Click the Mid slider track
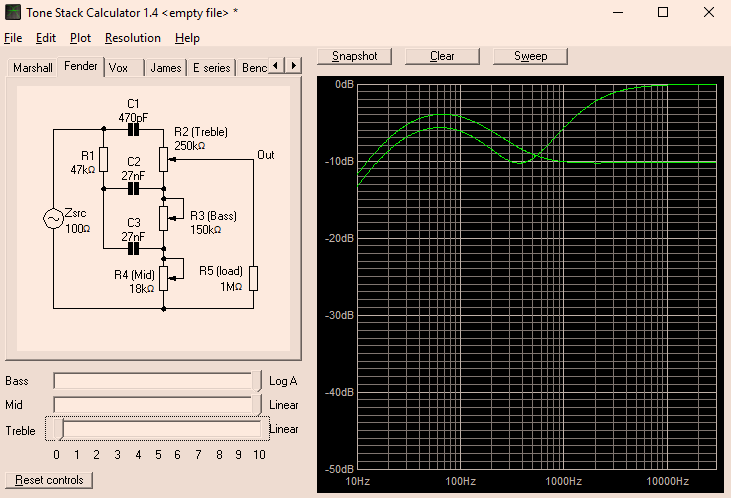This screenshot has height=498, width=731. tap(158, 405)
